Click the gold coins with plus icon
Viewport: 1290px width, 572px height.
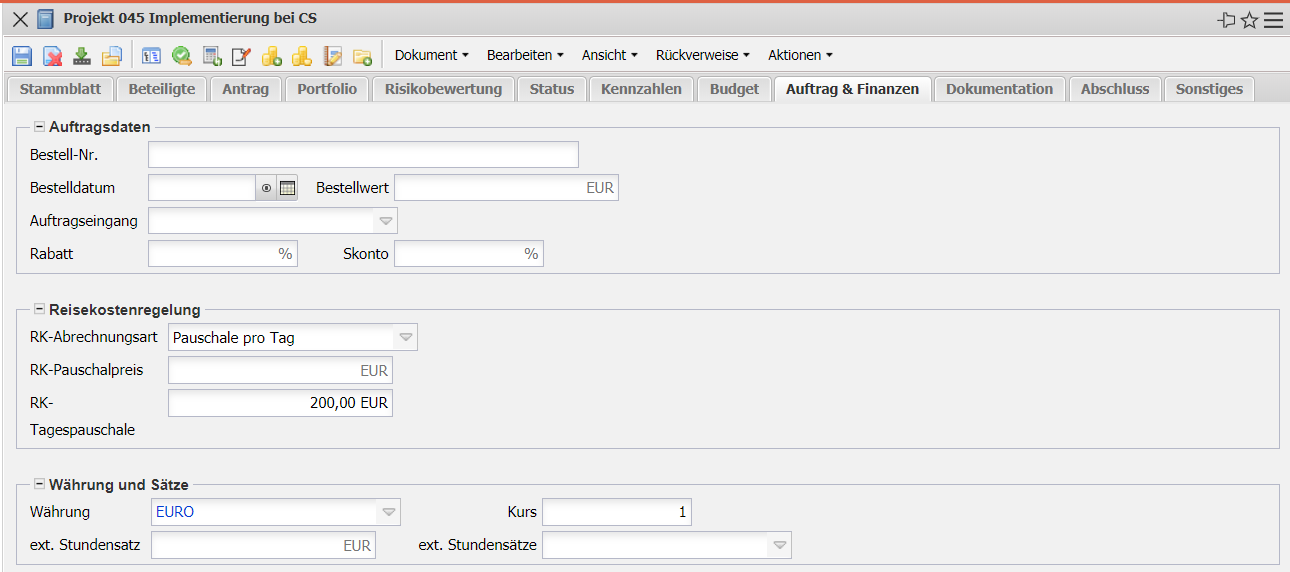272,56
